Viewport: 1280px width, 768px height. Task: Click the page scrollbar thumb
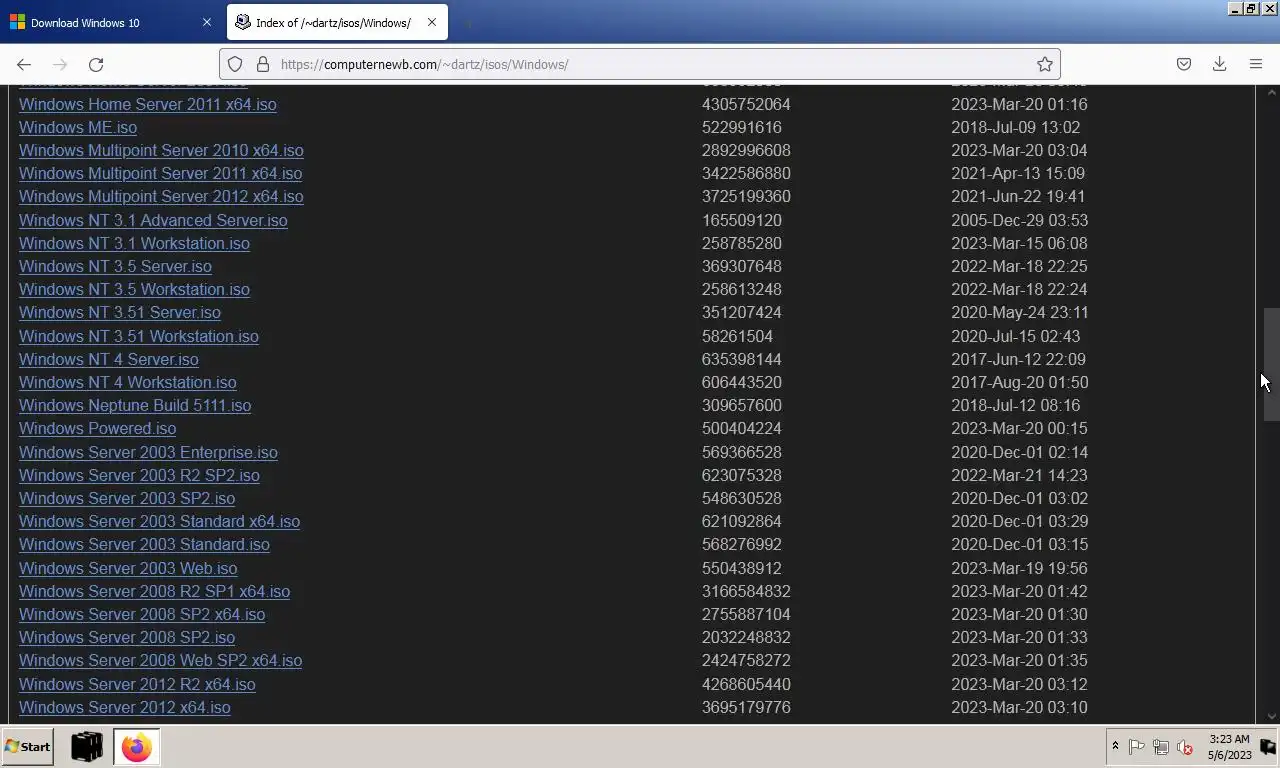[1271, 364]
